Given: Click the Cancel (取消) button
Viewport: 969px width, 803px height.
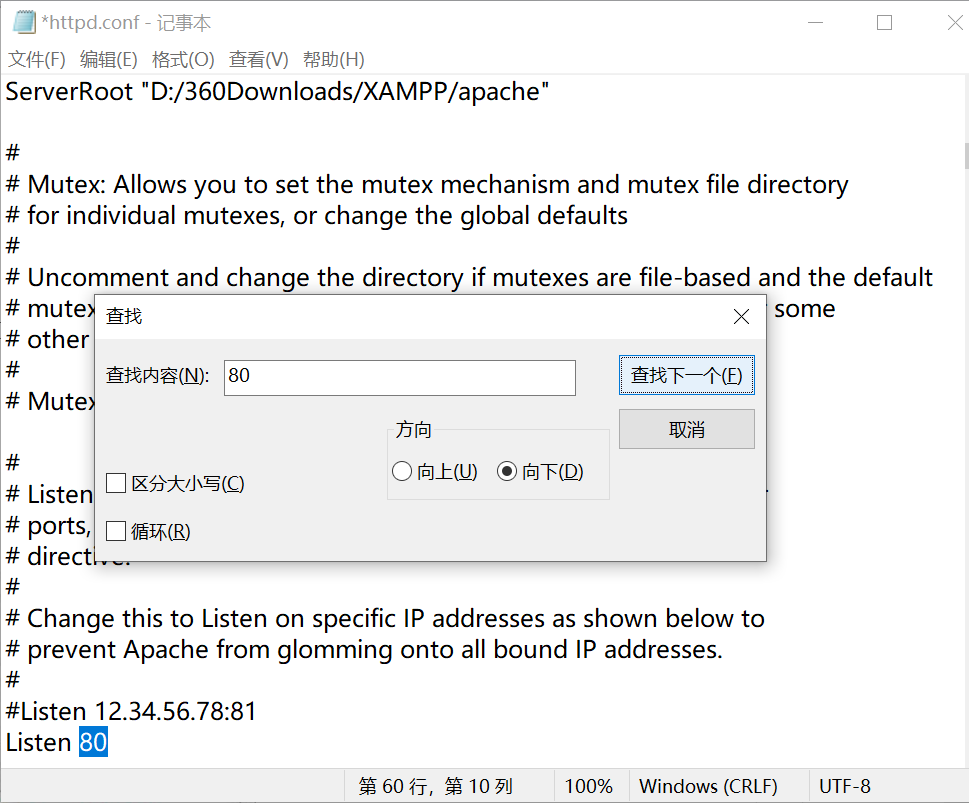Looking at the screenshot, I should 686,428.
